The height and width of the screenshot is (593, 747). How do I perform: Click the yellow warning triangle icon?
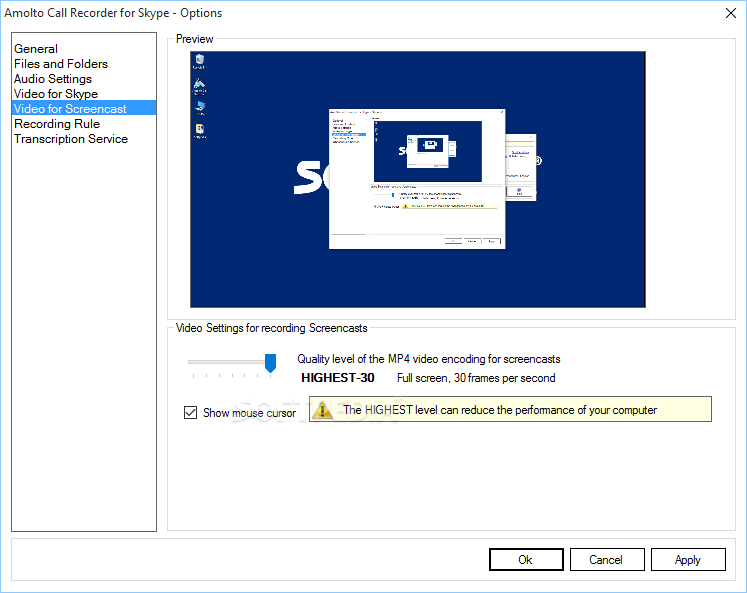point(323,410)
